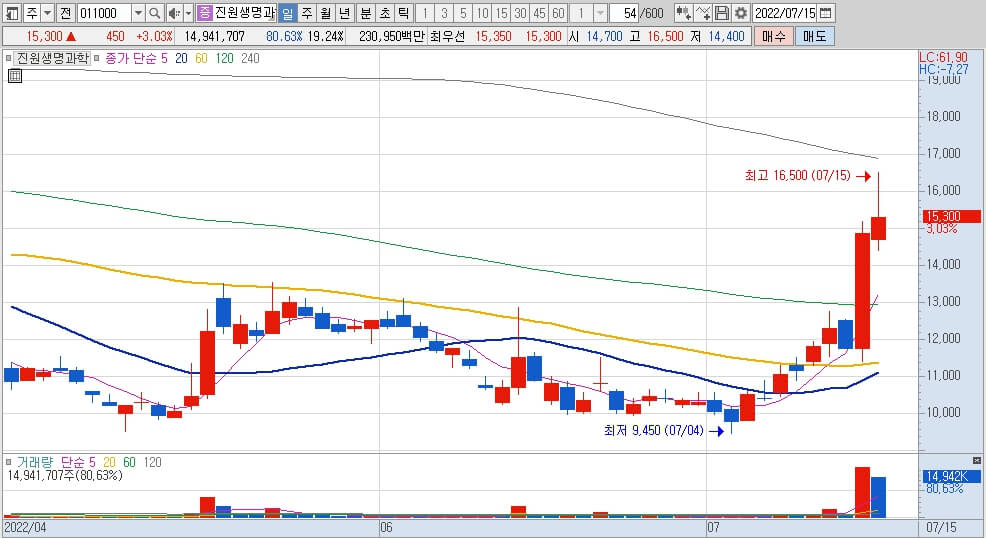Select the 60 minute interval button
Image resolution: width=986 pixels, height=538 pixels.
[558, 13]
